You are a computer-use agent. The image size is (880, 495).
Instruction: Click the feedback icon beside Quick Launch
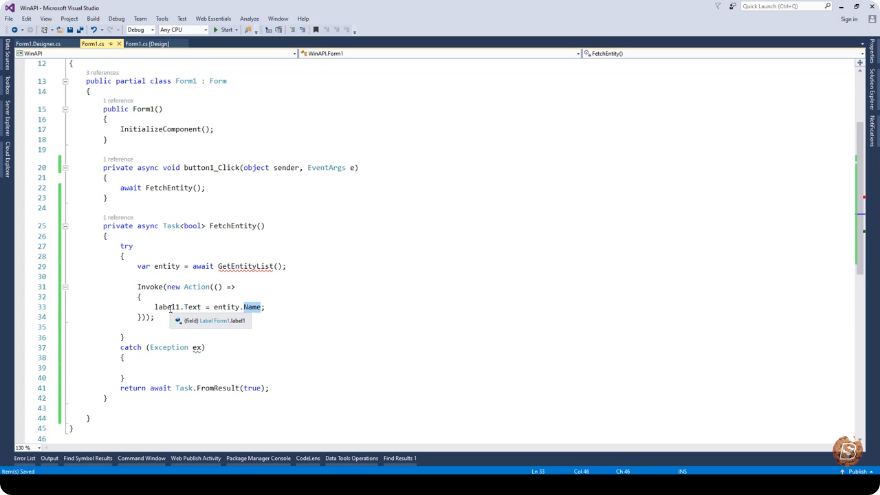coord(732,6)
